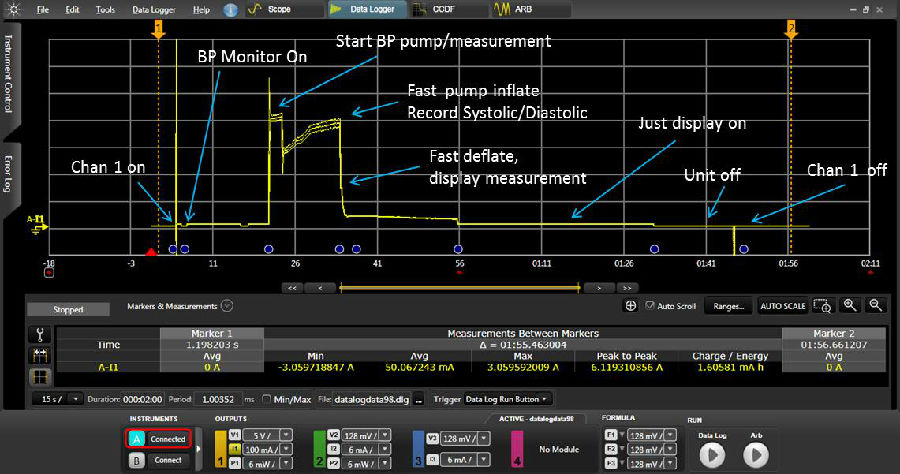Toggle the V2 trace button

(333, 435)
